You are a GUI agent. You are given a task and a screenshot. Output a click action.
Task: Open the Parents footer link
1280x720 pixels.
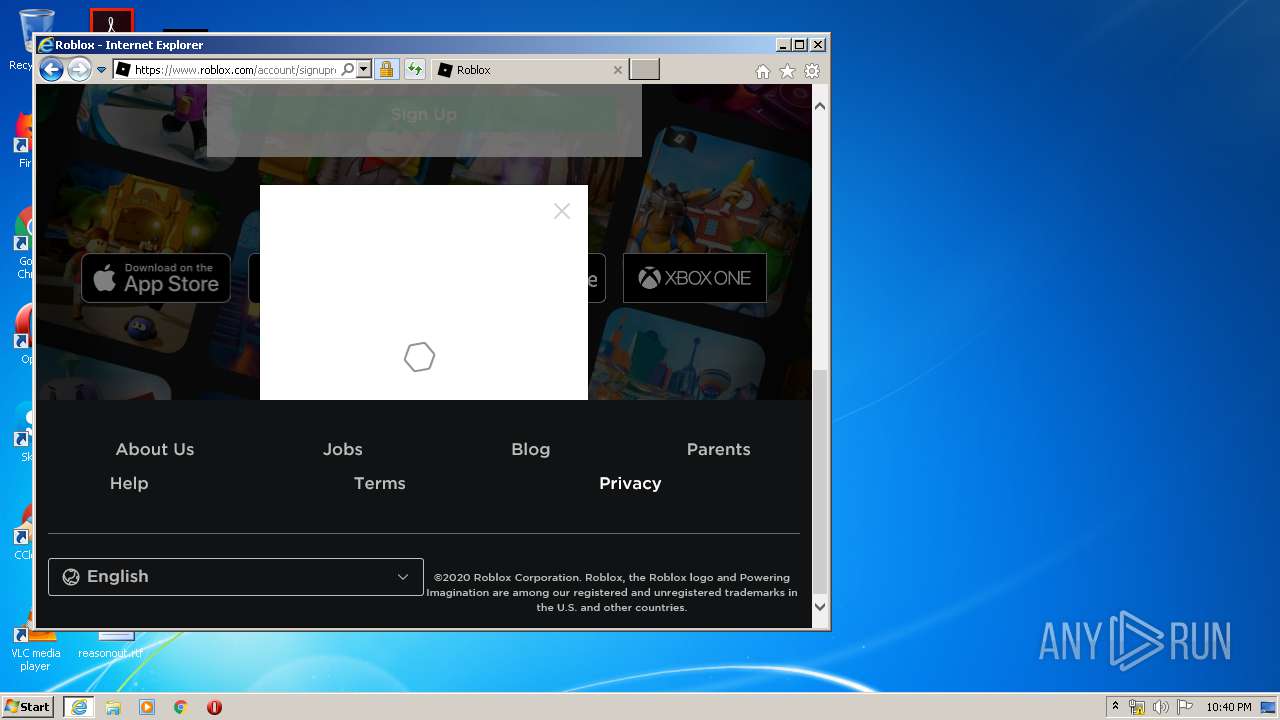(719, 449)
